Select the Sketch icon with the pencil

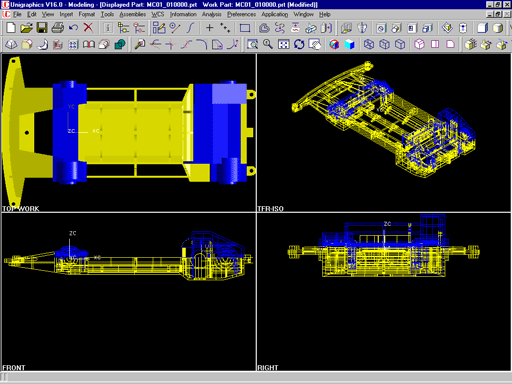pos(159,28)
